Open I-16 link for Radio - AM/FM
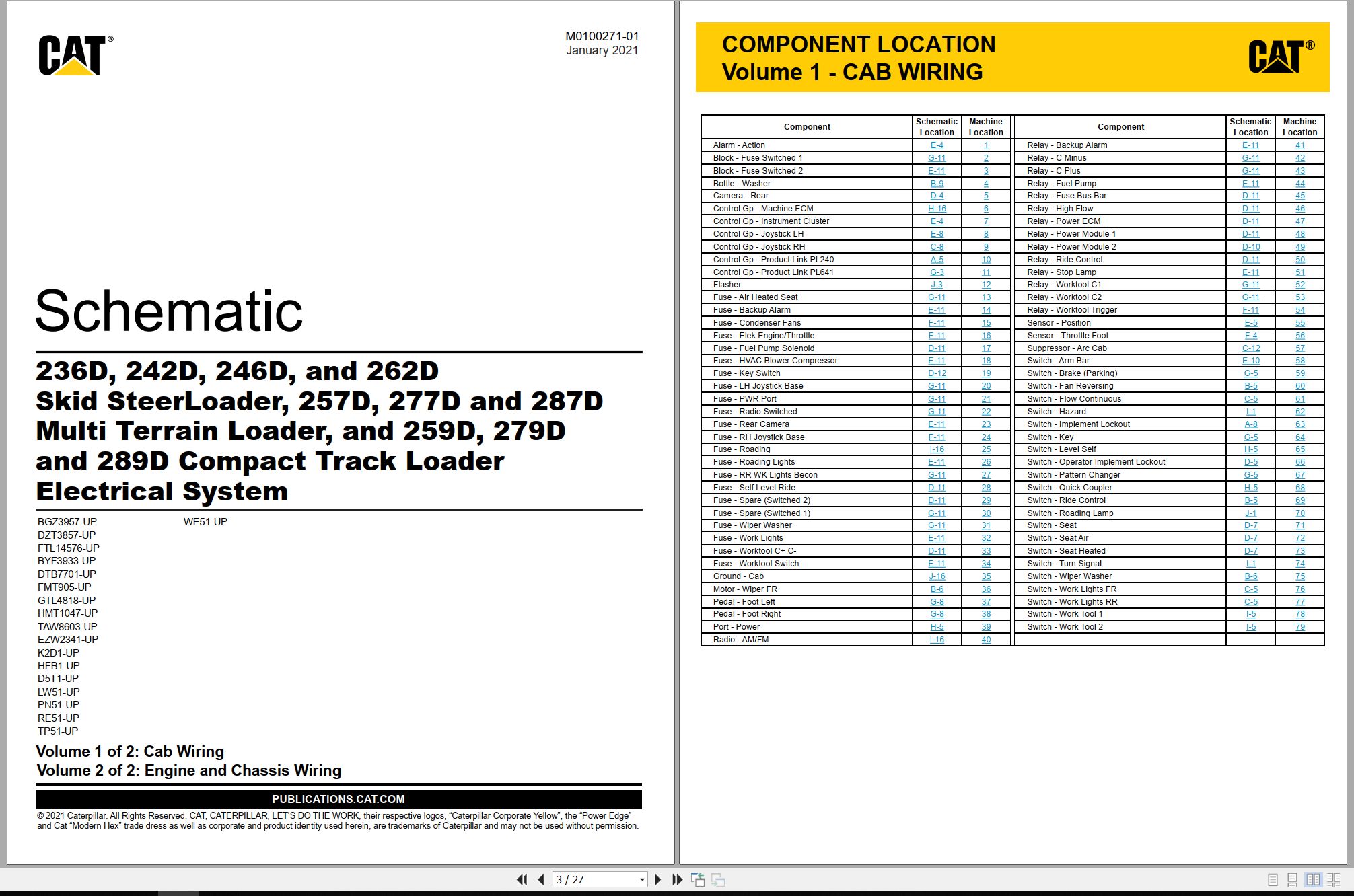The image size is (1354, 896). tap(937, 640)
